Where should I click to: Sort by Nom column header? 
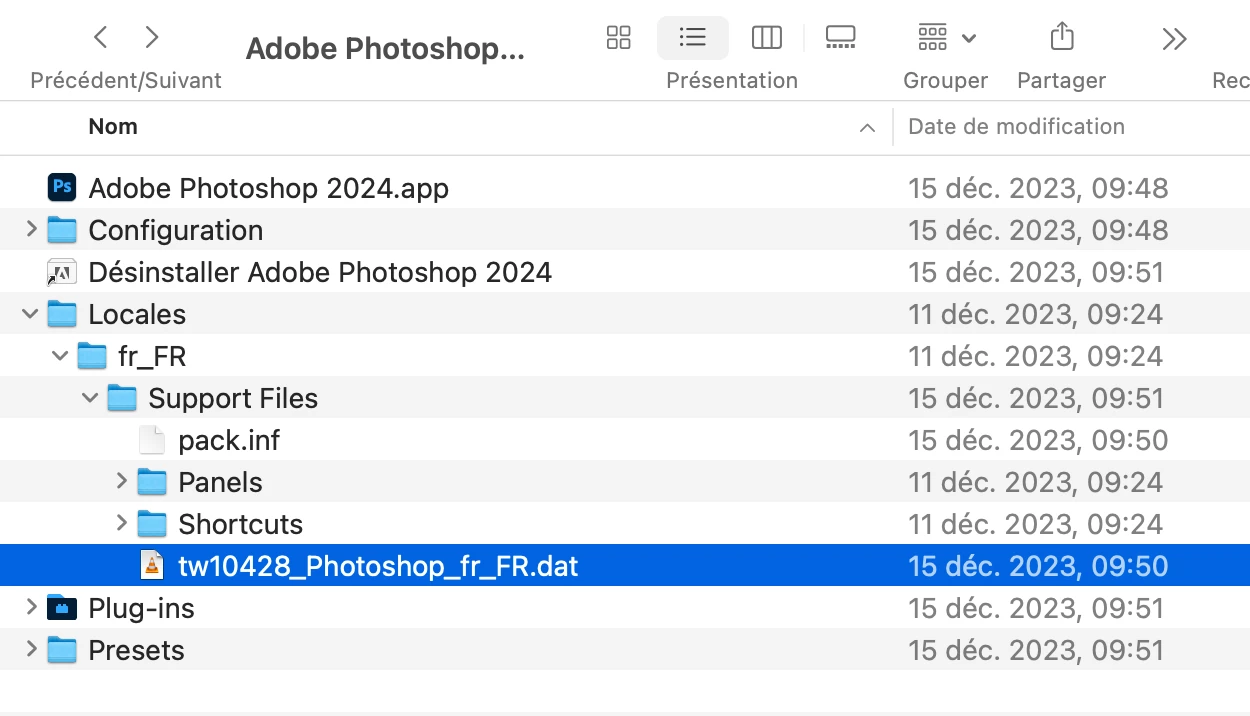tap(113, 127)
